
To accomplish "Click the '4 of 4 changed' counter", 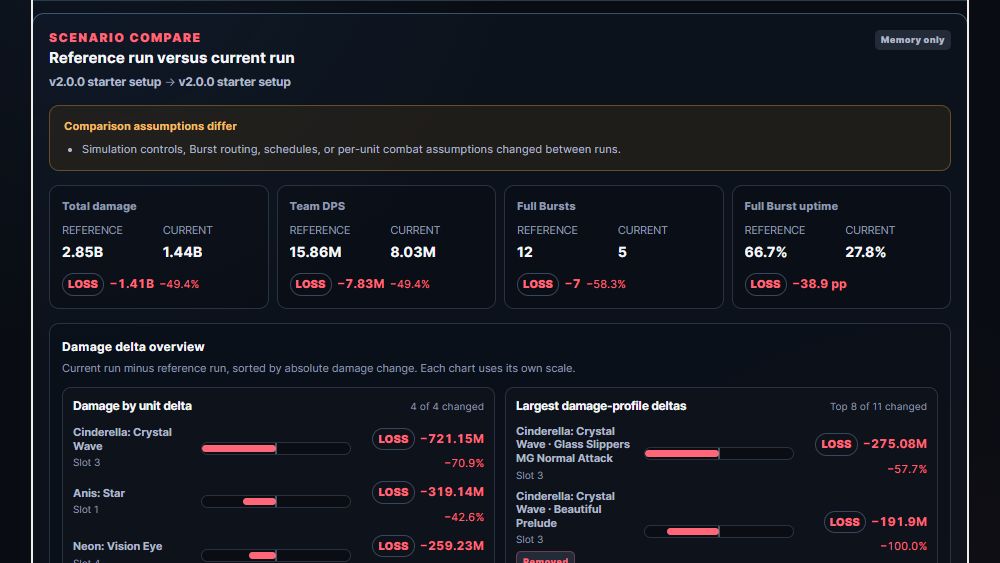I will click(446, 406).
